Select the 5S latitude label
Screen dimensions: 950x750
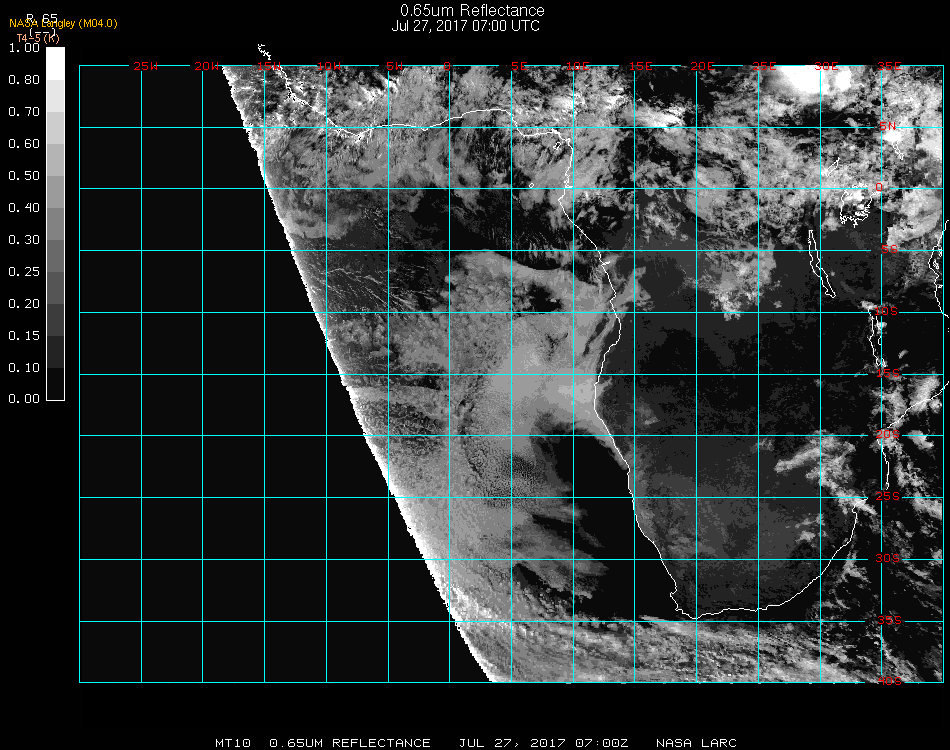889,250
